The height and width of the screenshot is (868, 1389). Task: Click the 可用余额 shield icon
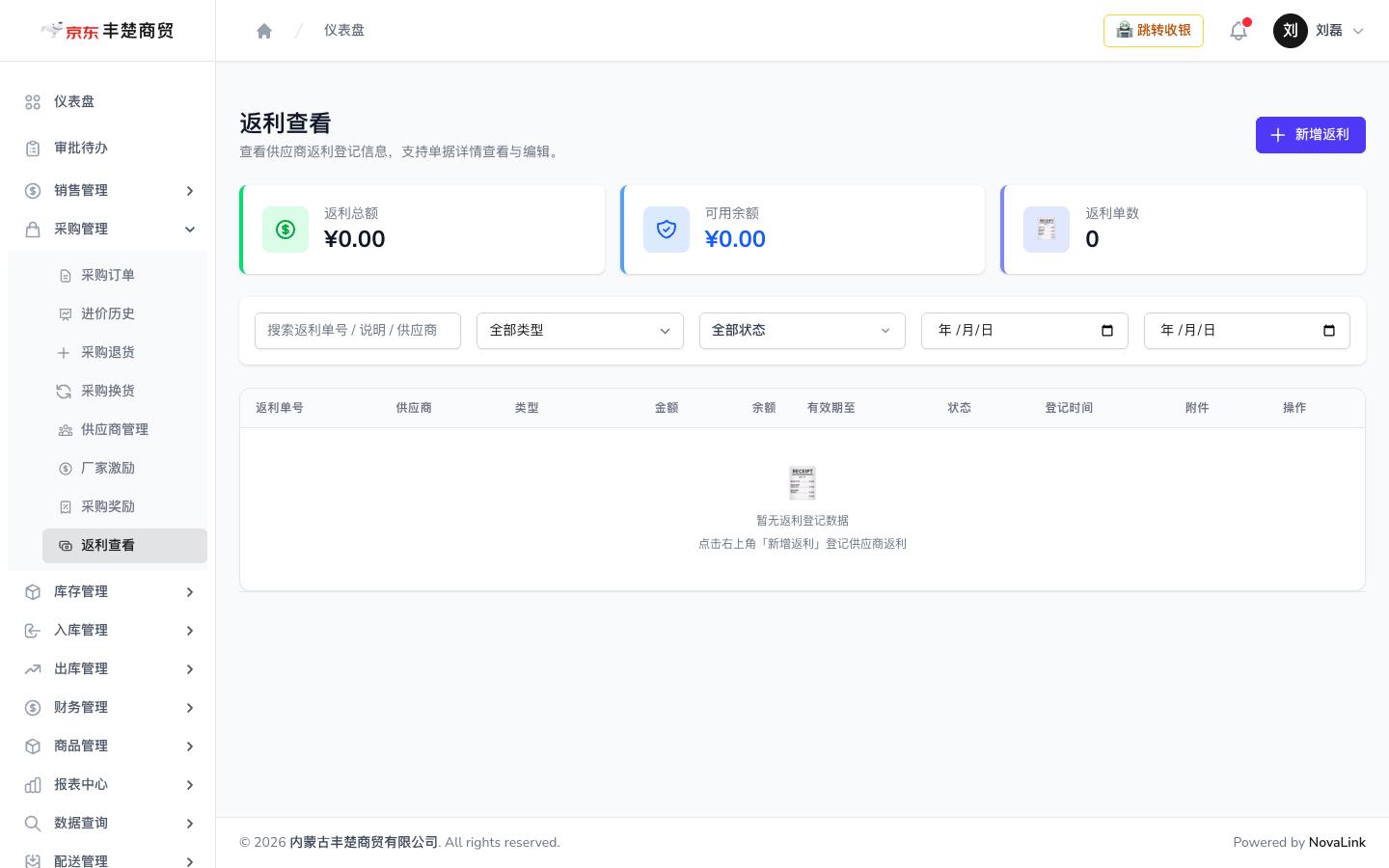point(667,230)
